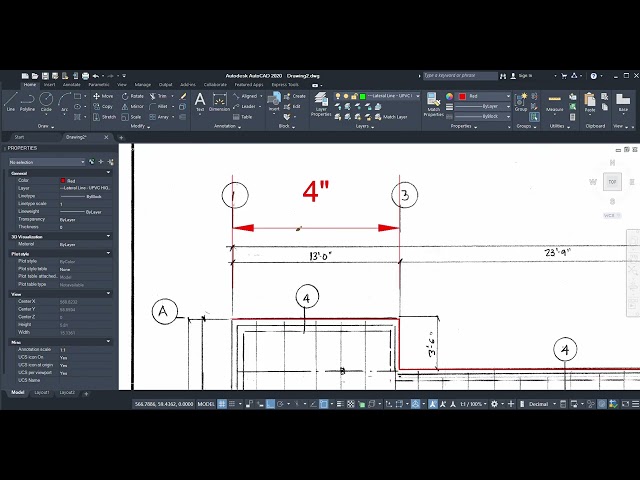
Task: Click the Insert block icon
Action: (x=274, y=102)
